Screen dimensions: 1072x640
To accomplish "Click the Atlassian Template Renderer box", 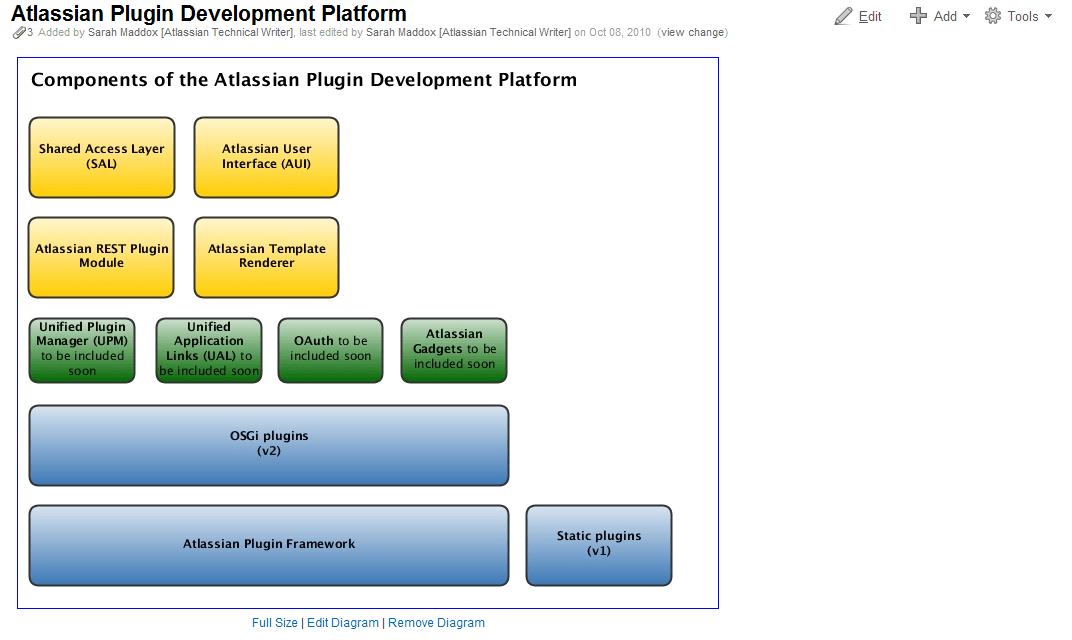I will tap(267, 257).
